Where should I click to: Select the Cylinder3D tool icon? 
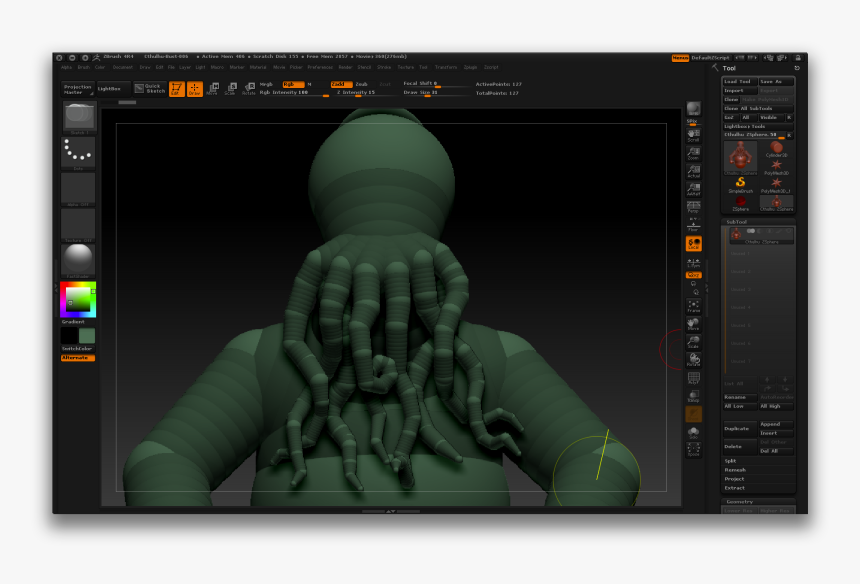(777, 147)
